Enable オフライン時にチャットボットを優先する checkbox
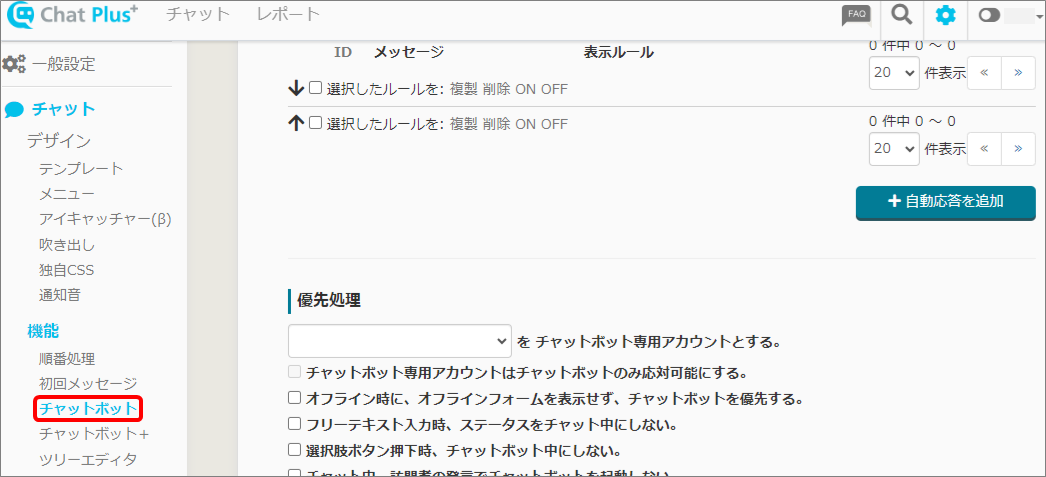This screenshot has height=477, width=1046. 295,398
